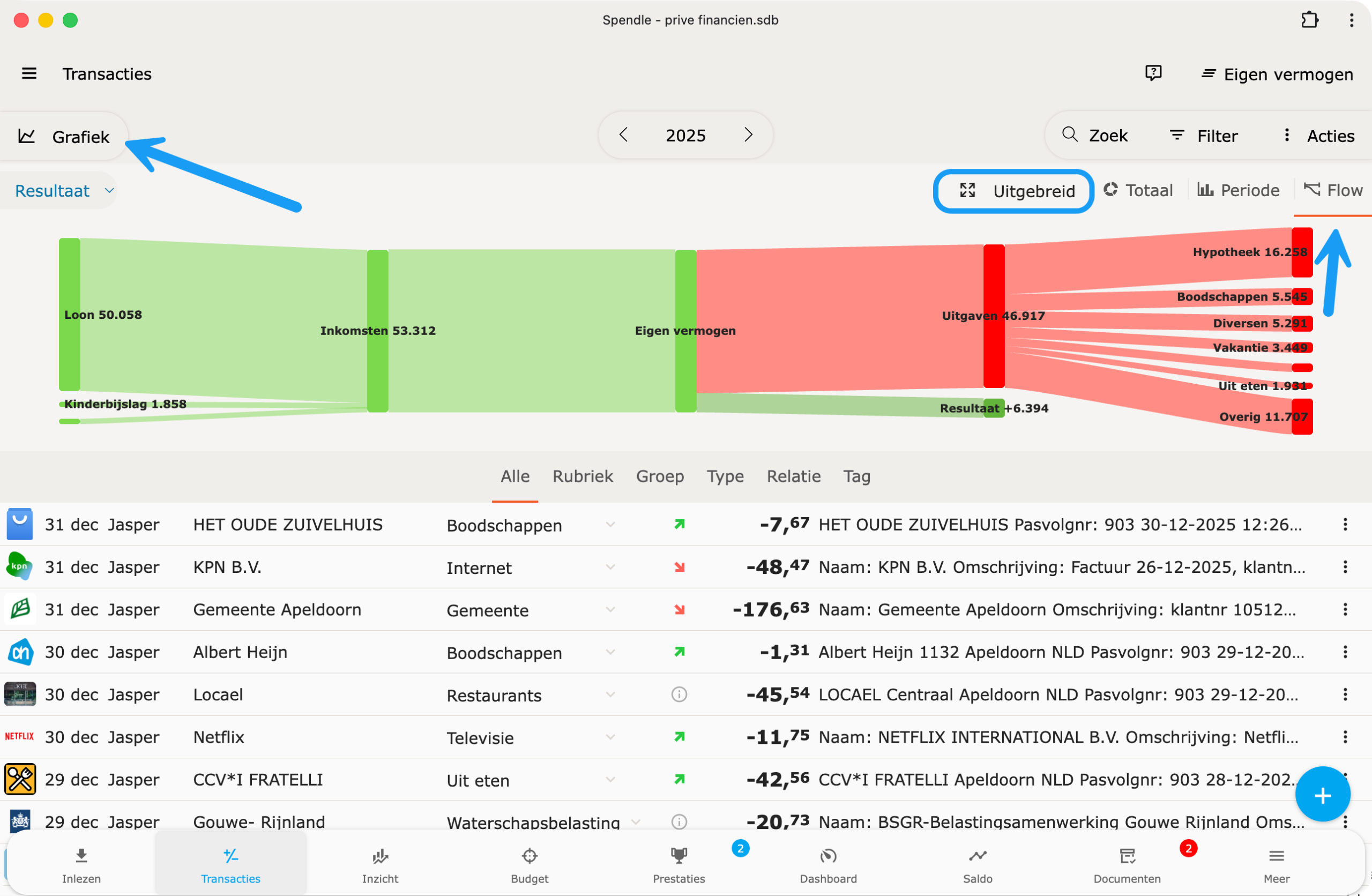Open more options for Albert Heijn row
The width and height of the screenshot is (1372, 896).
[x=1345, y=652]
